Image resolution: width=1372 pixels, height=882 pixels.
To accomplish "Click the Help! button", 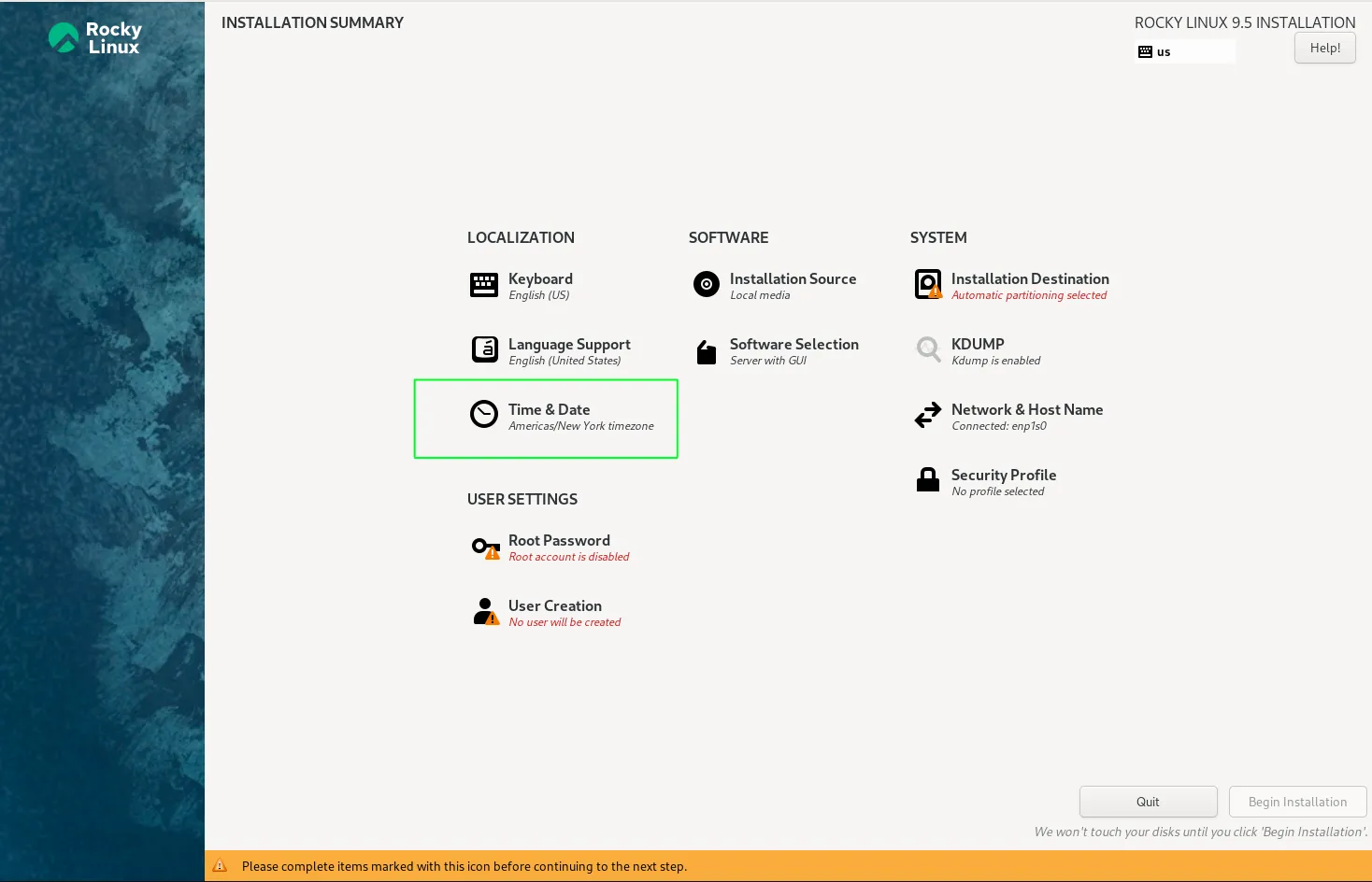I will pos(1324,48).
